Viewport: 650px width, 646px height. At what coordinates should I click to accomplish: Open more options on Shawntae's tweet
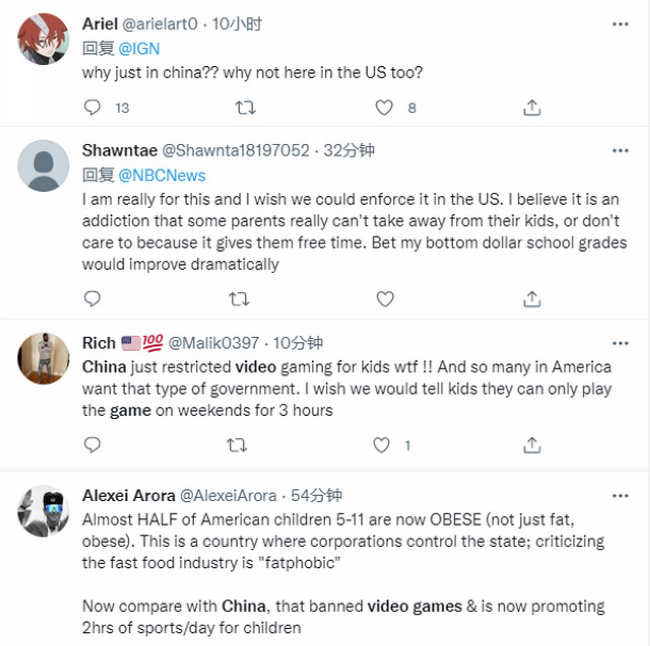pos(620,151)
